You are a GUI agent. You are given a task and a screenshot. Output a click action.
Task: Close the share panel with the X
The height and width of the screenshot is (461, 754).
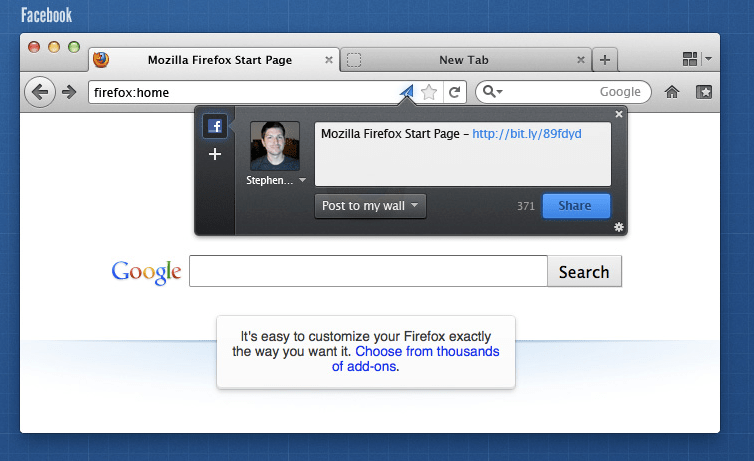point(619,114)
